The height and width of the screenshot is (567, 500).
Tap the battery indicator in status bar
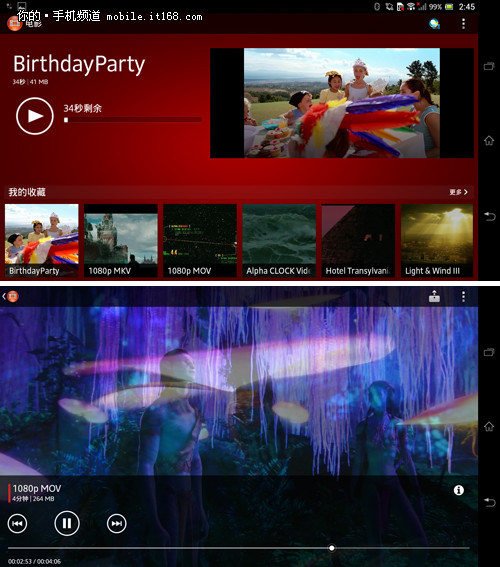click(x=449, y=7)
